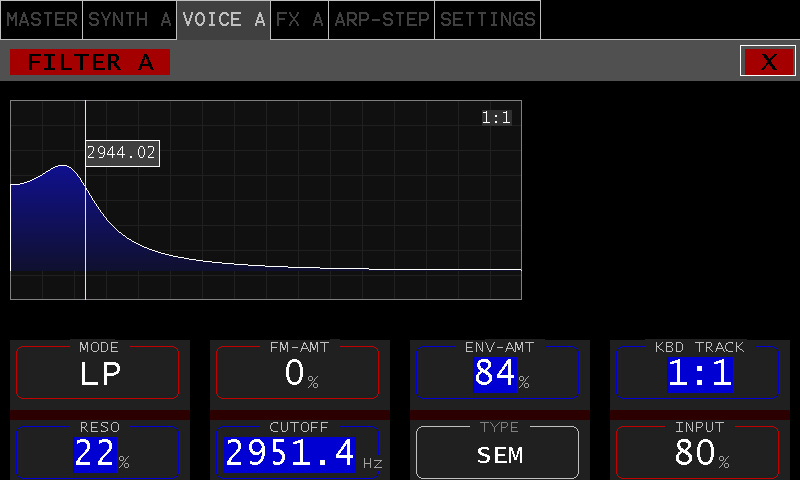Go to the FX A tab
The height and width of the screenshot is (480, 800).
tap(299, 20)
